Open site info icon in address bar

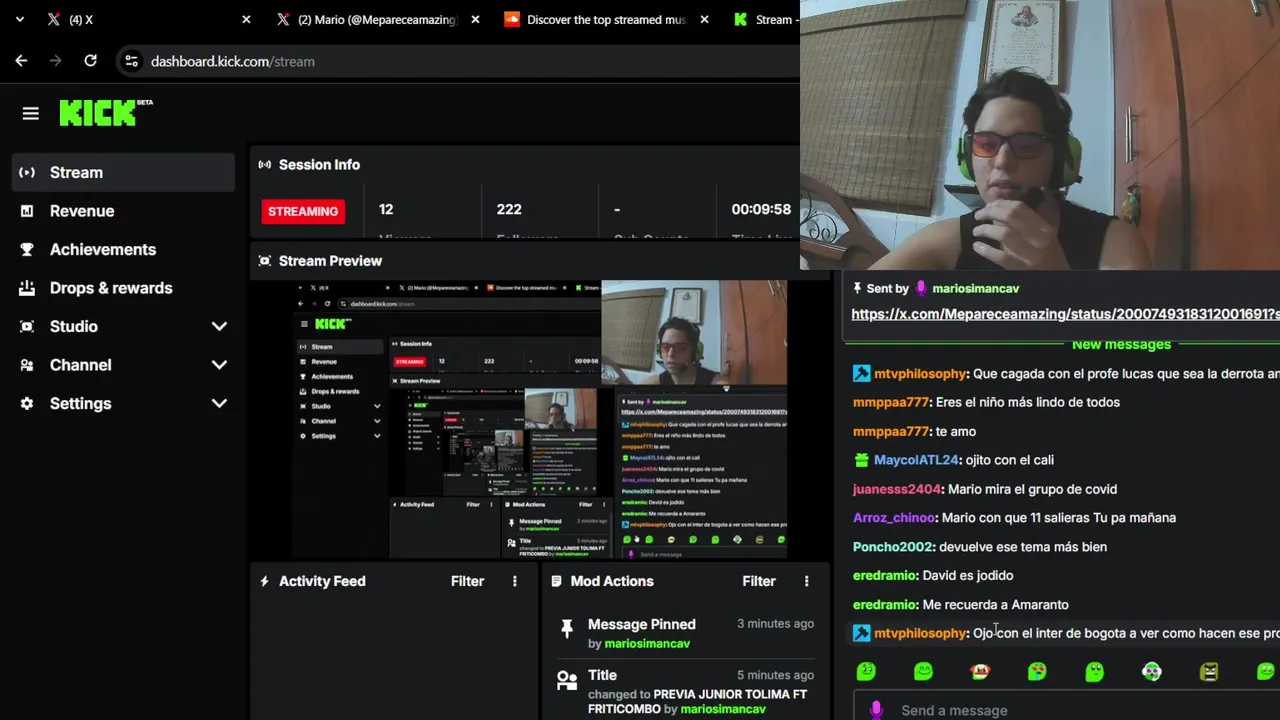coord(131,61)
